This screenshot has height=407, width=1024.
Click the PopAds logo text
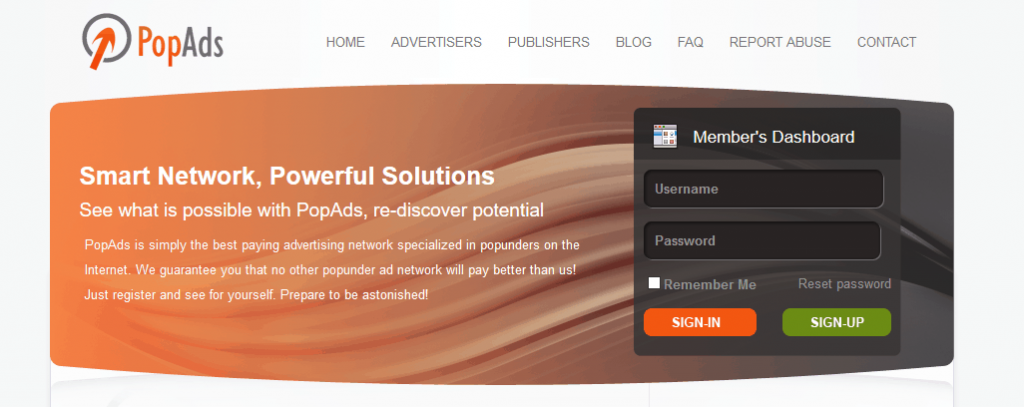click(180, 43)
